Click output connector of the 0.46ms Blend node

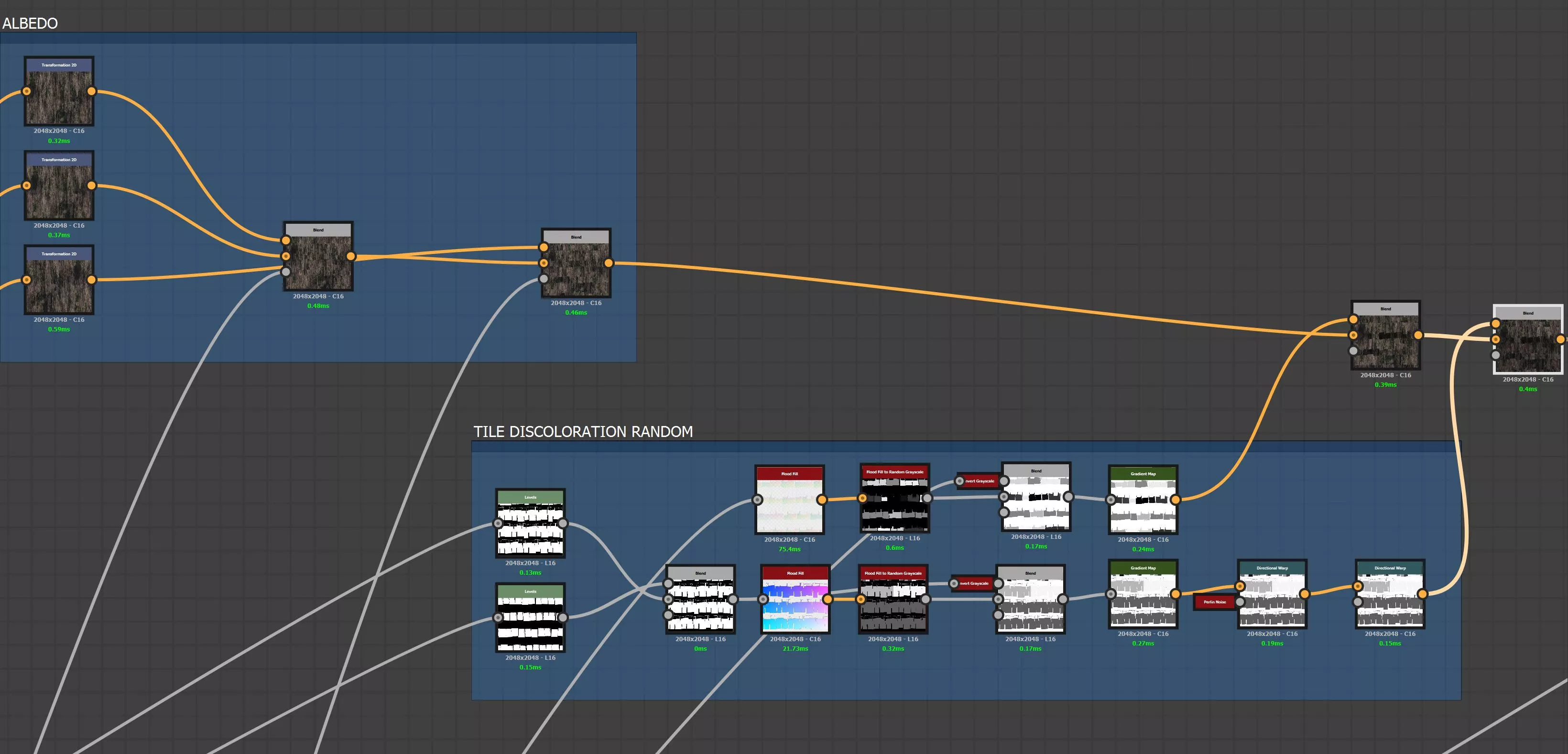coord(609,263)
